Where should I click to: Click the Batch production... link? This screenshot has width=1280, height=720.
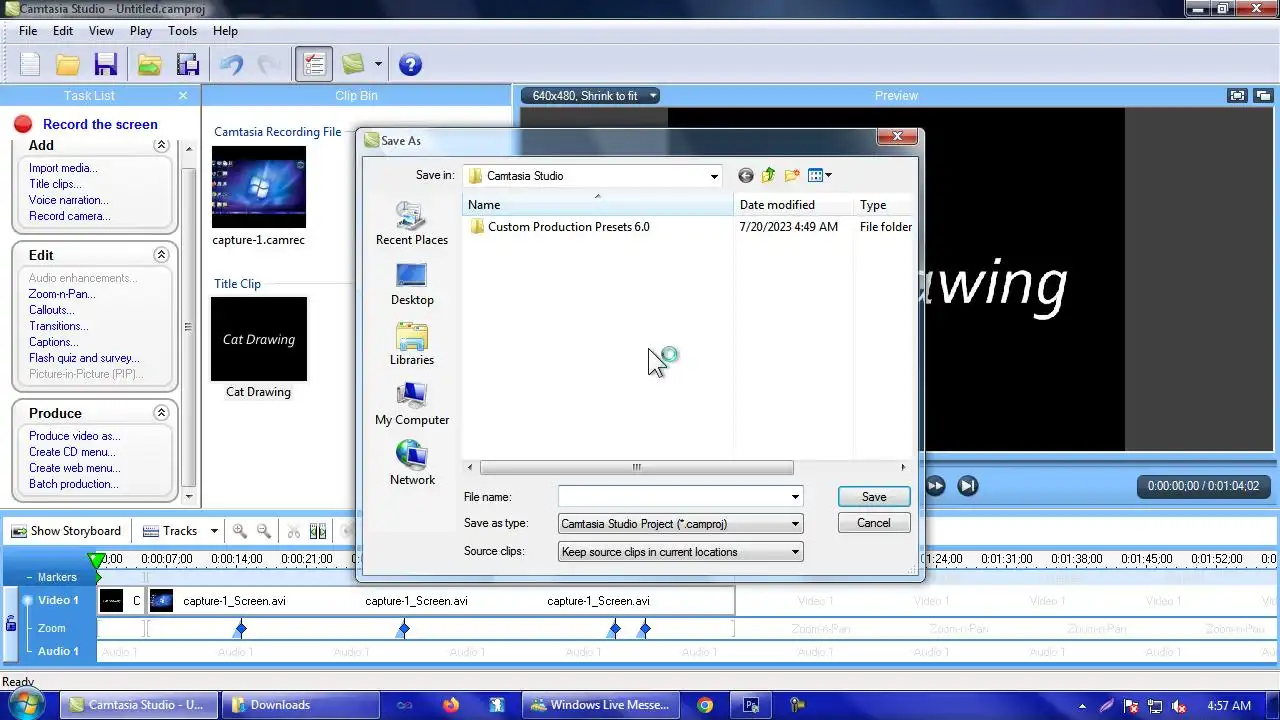[74, 484]
